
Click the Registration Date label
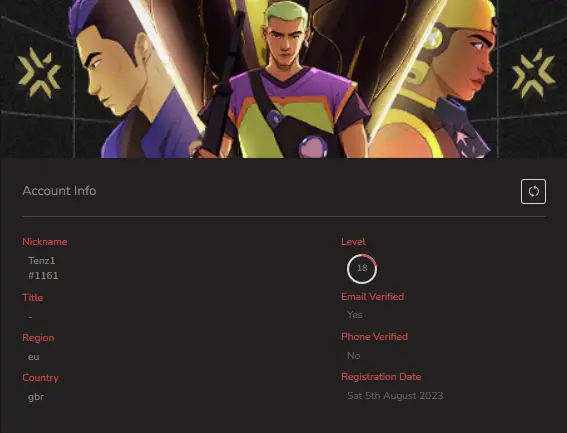pyautogui.click(x=381, y=377)
